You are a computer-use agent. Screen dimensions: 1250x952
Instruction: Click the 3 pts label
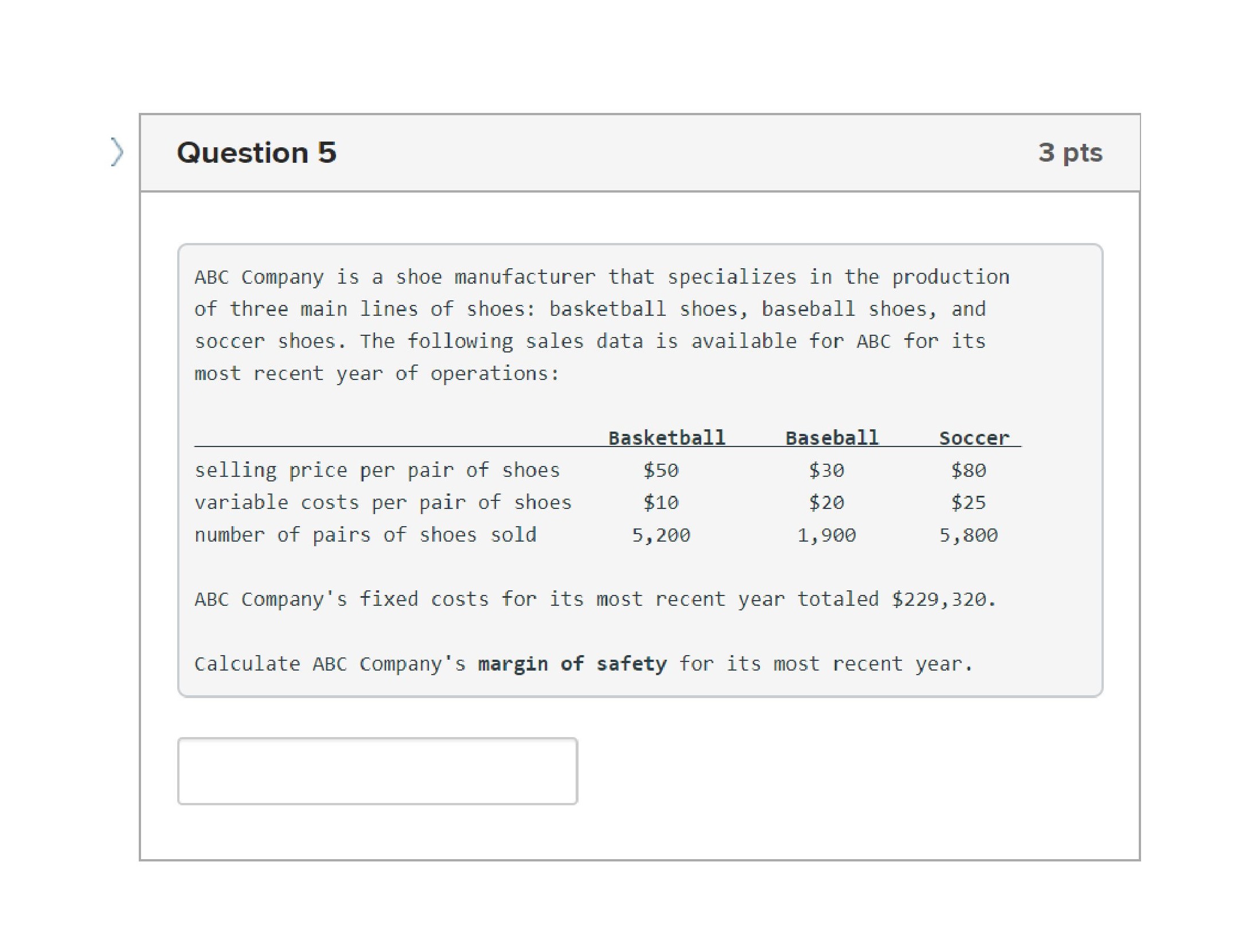(x=1070, y=152)
